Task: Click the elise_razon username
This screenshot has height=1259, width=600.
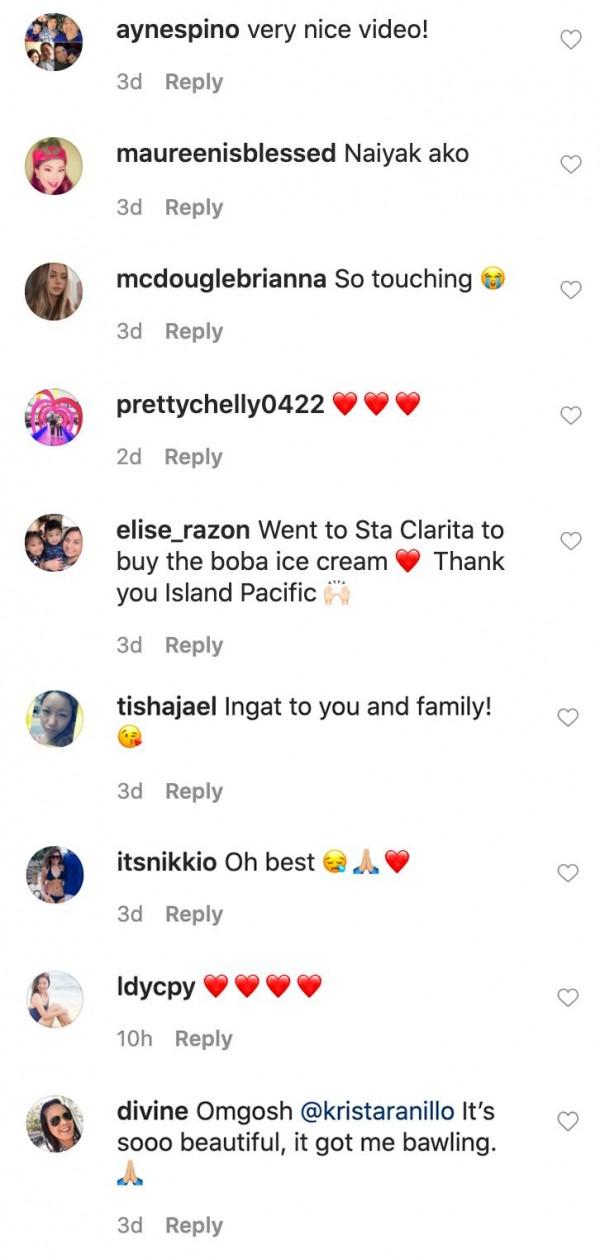Action: click(183, 530)
